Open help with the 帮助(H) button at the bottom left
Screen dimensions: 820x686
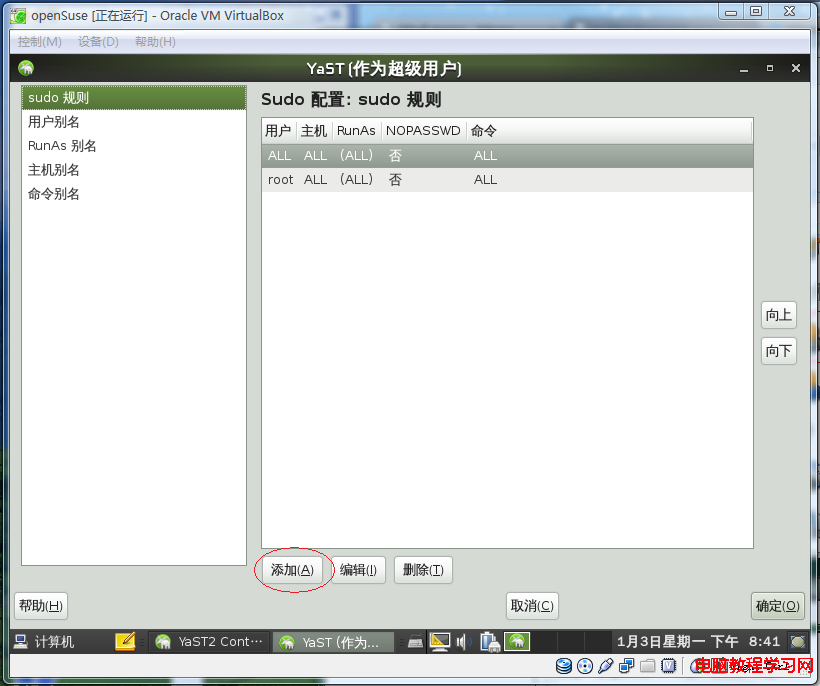(41, 606)
